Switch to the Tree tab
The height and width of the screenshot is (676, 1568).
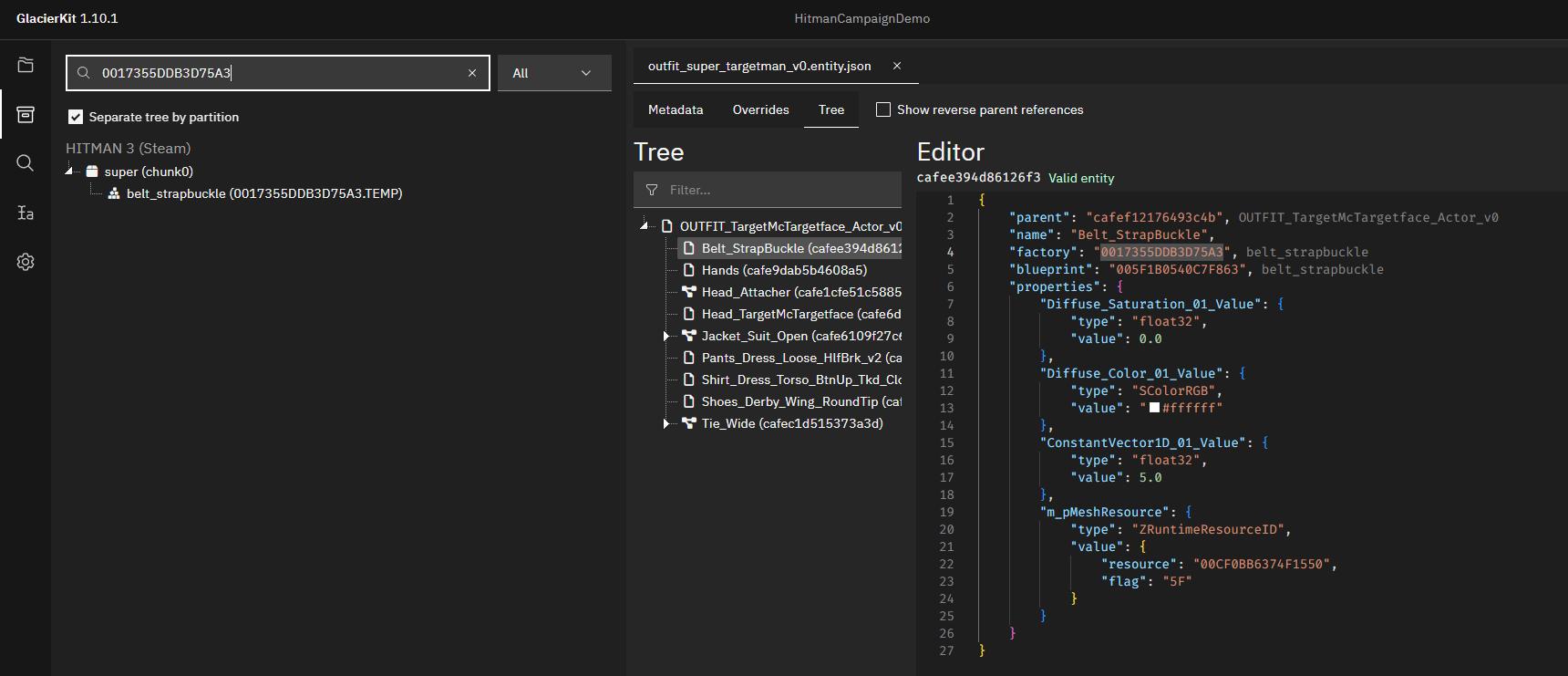click(x=831, y=109)
